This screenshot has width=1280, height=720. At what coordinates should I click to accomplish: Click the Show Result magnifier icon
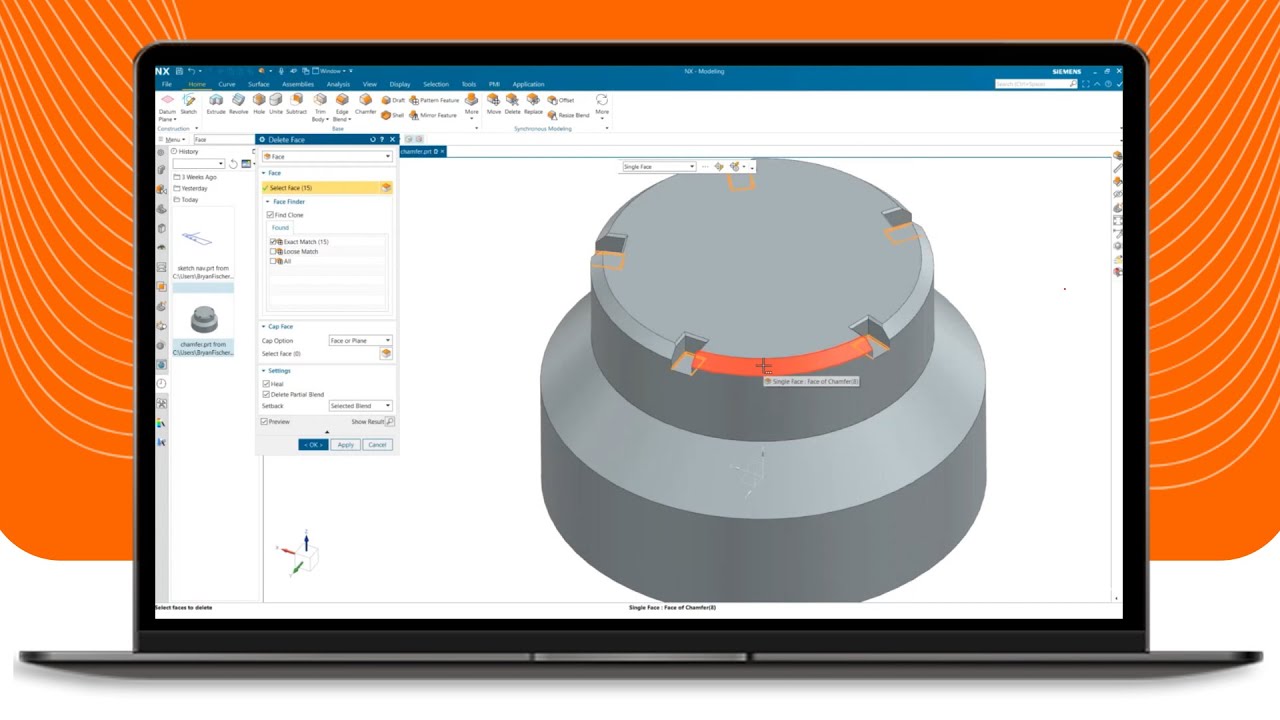click(389, 422)
